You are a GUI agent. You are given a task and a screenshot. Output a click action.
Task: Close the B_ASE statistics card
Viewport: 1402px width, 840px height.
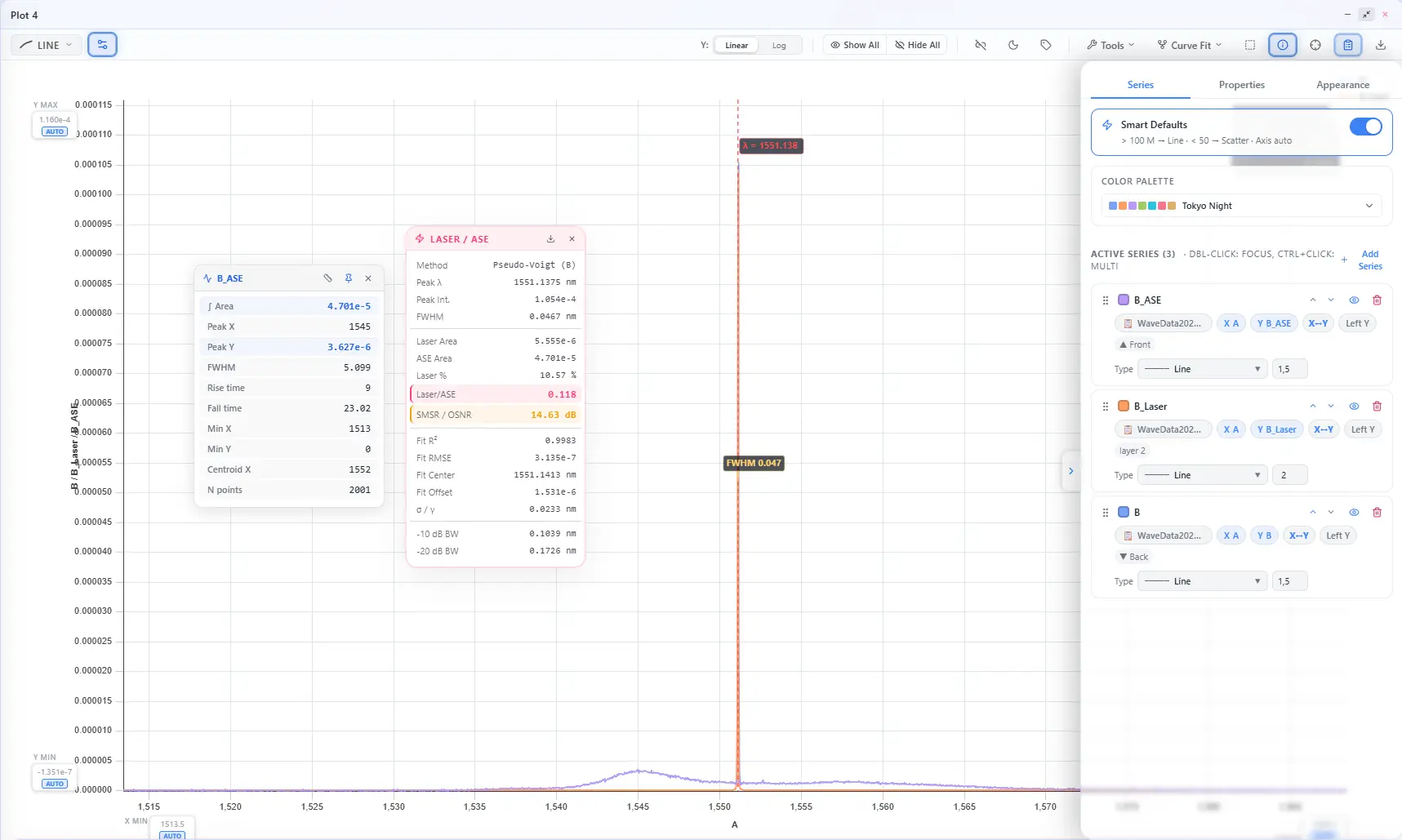(368, 278)
